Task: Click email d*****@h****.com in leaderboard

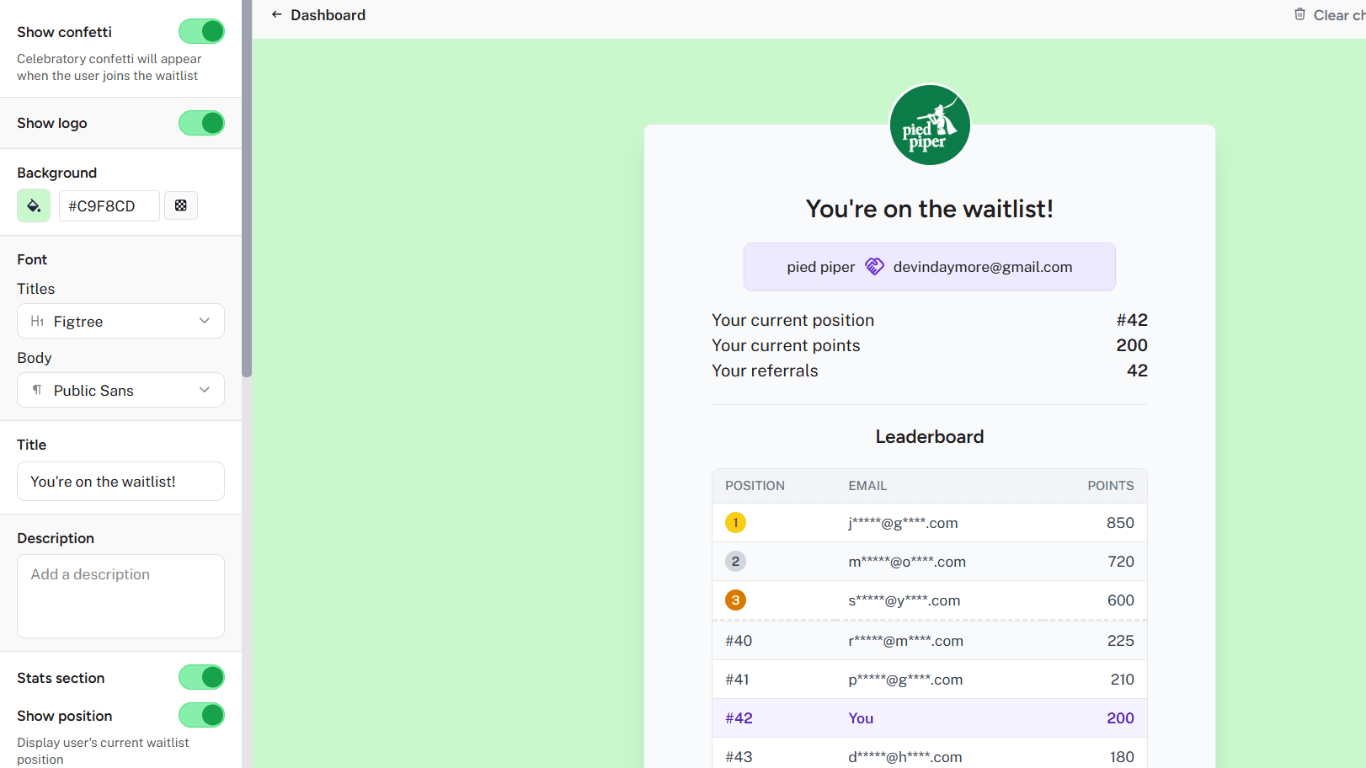Action: pyautogui.click(x=905, y=757)
